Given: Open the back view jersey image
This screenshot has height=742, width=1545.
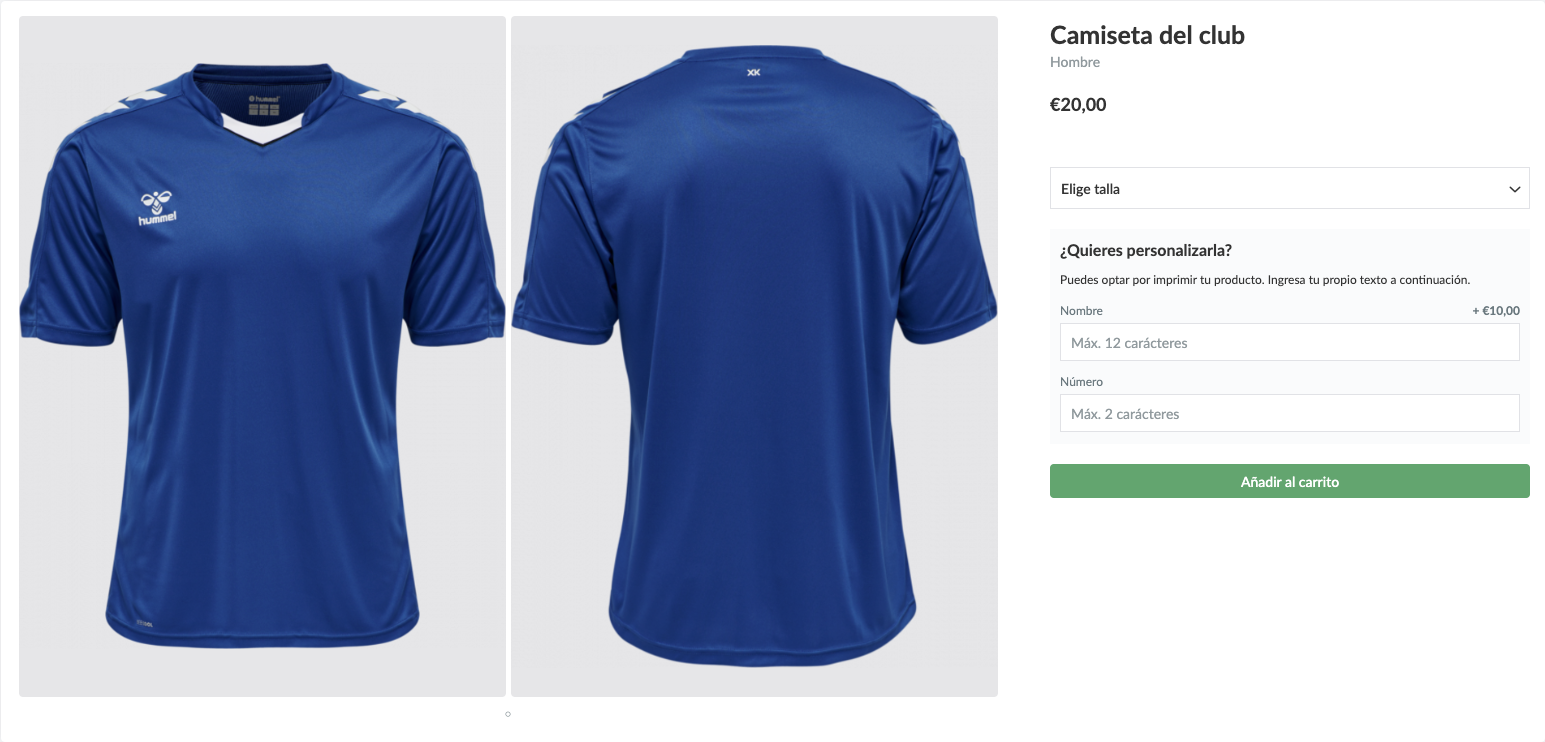Looking at the screenshot, I should [x=754, y=356].
